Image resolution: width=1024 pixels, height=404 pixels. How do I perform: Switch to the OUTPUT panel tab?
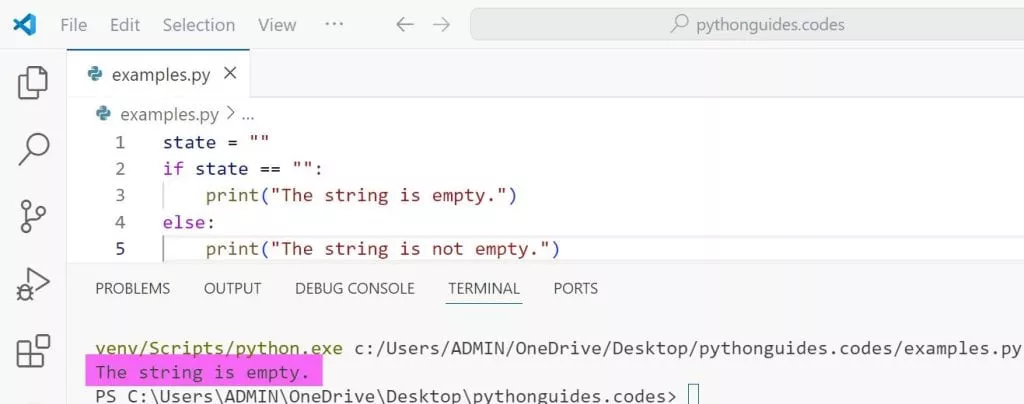[x=232, y=288]
